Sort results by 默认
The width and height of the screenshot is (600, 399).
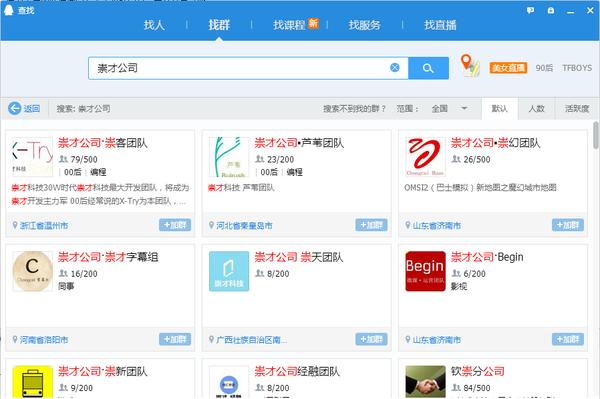point(499,109)
